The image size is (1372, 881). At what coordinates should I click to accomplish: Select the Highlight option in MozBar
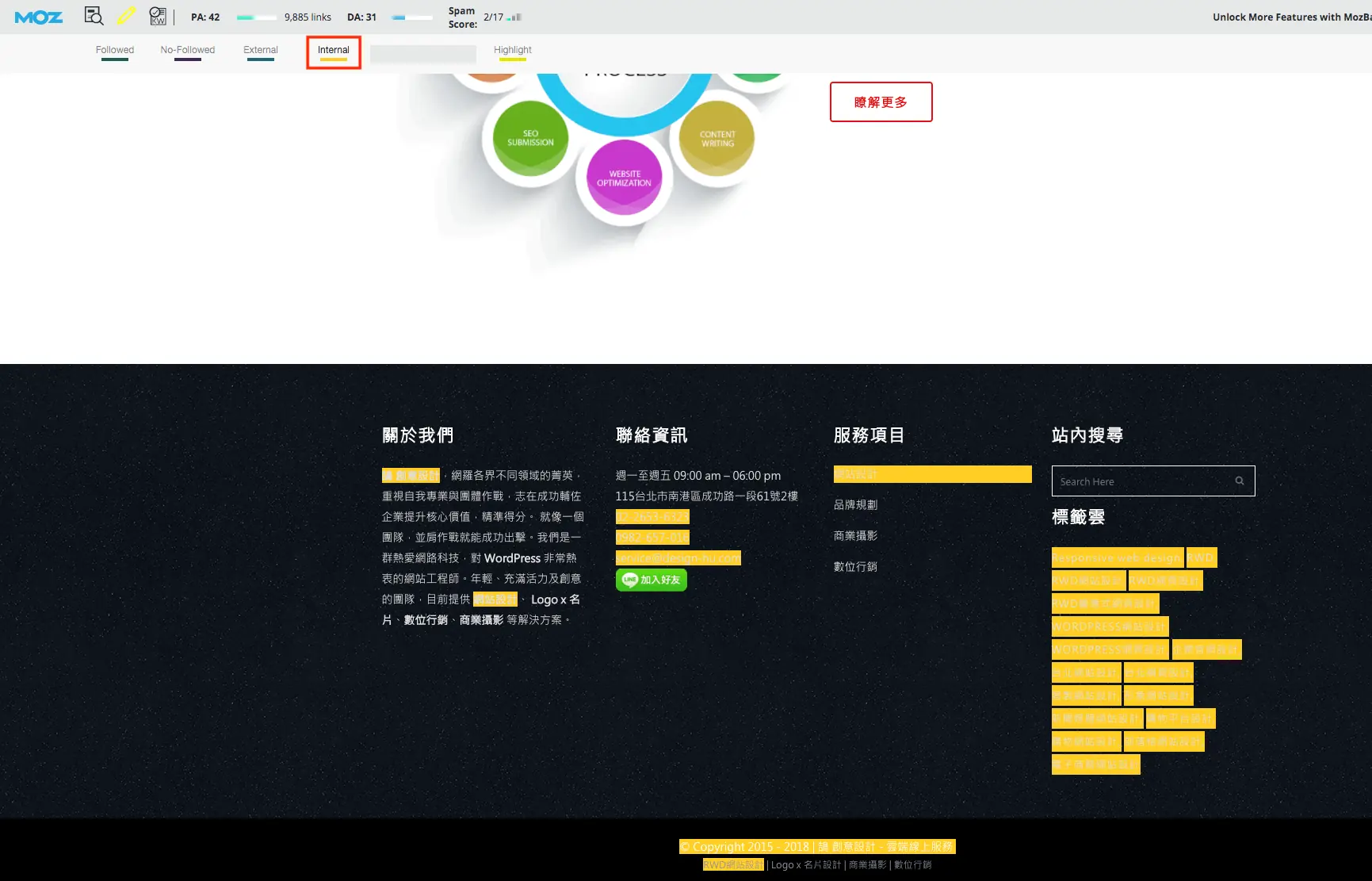click(513, 52)
